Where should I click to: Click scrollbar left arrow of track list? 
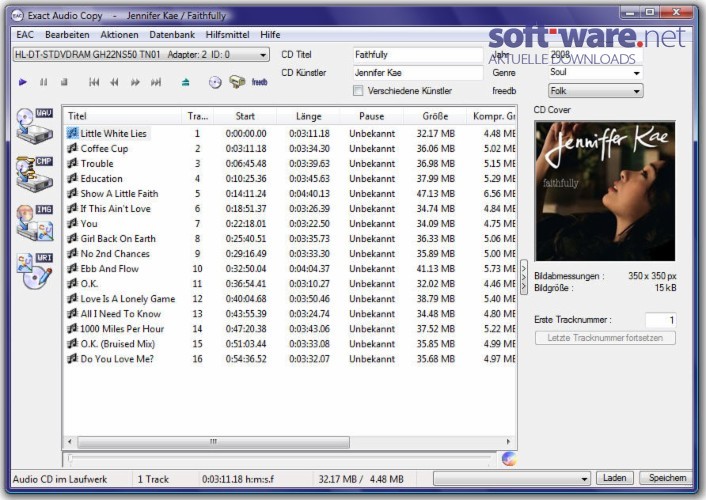coord(70,442)
